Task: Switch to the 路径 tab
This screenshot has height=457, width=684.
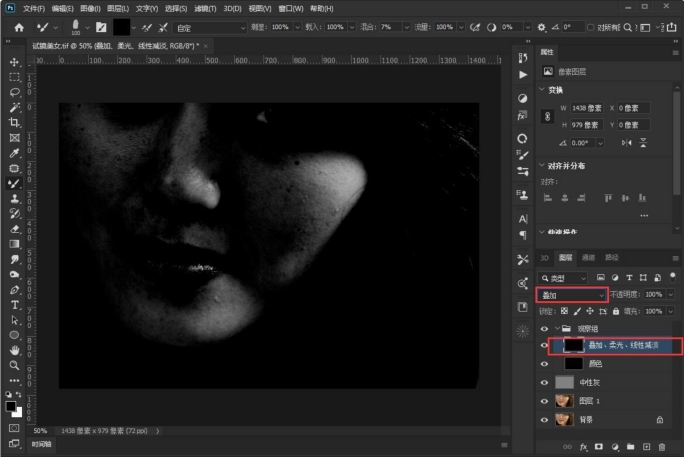Action: (x=612, y=258)
